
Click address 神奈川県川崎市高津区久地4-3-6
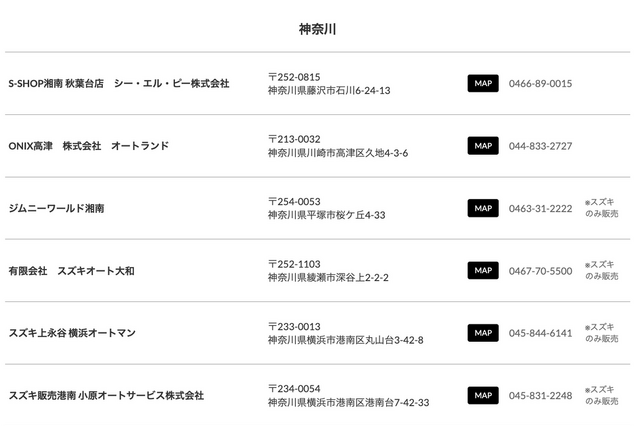click(x=338, y=153)
